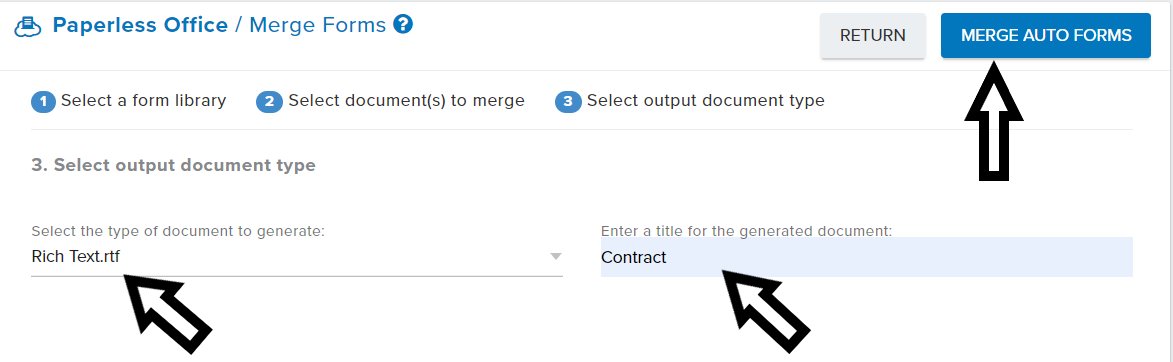Click the arrow pointing at Rich Text.rtf
Viewport: 1173px width, 362px height.
pyautogui.click(x=167, y=310)
